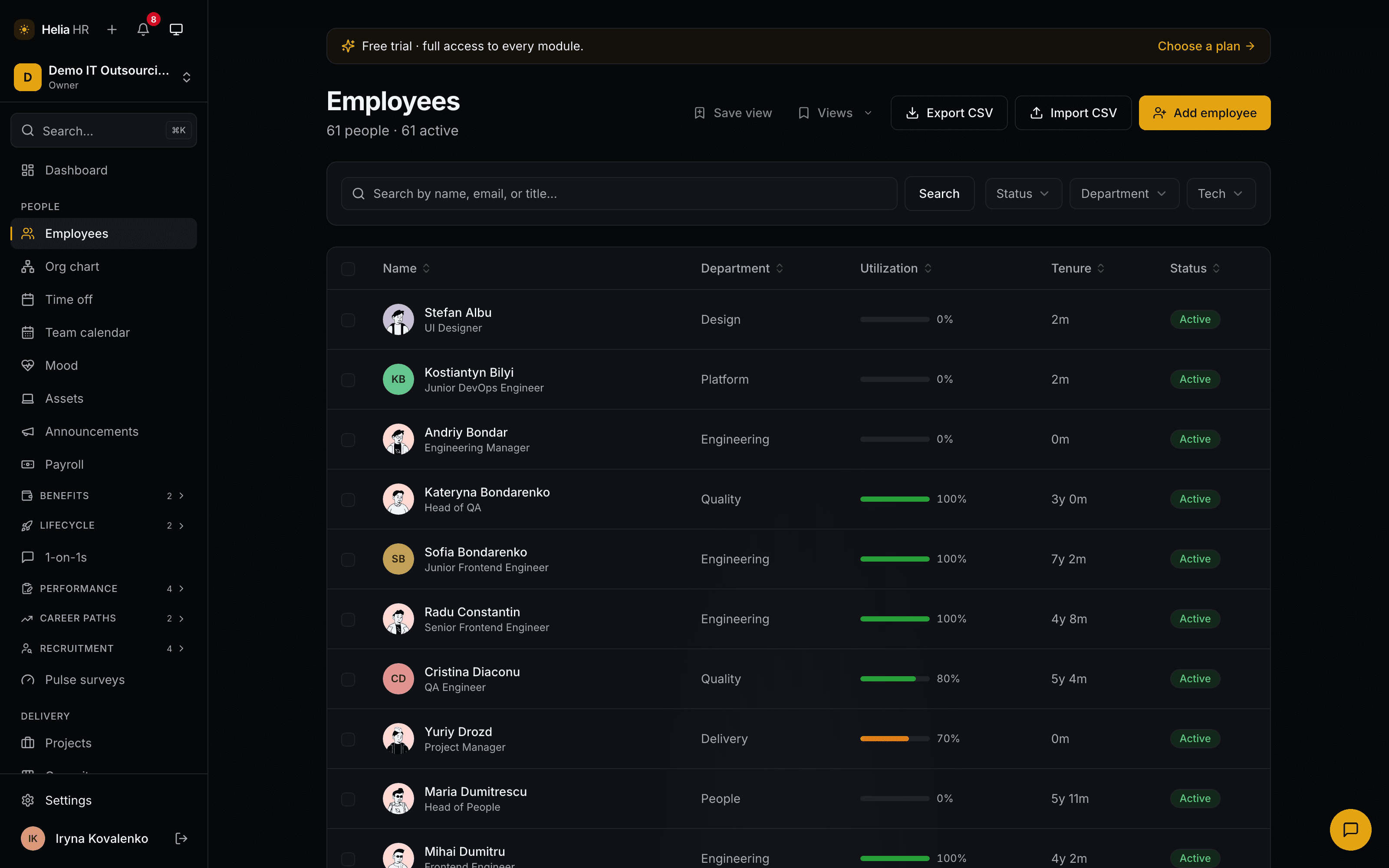Click in the employee name search field

(619, 194)
